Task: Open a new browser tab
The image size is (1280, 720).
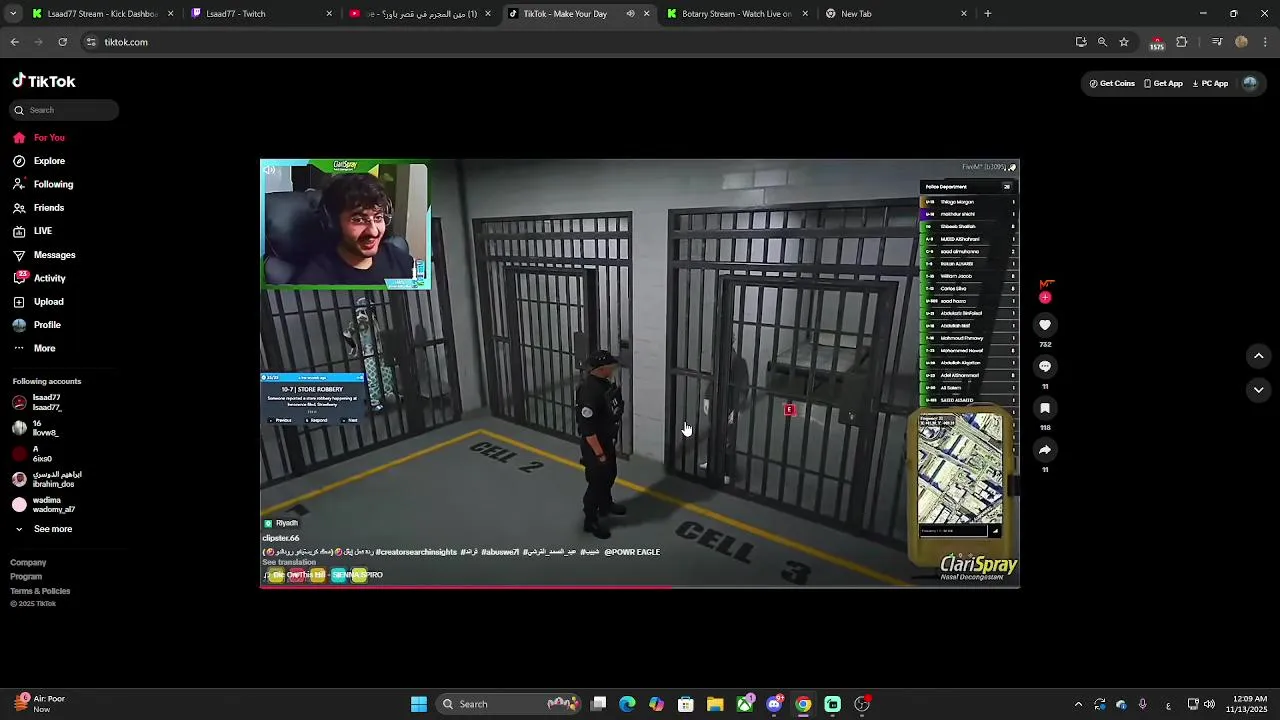Action: (x=987, y=14)
